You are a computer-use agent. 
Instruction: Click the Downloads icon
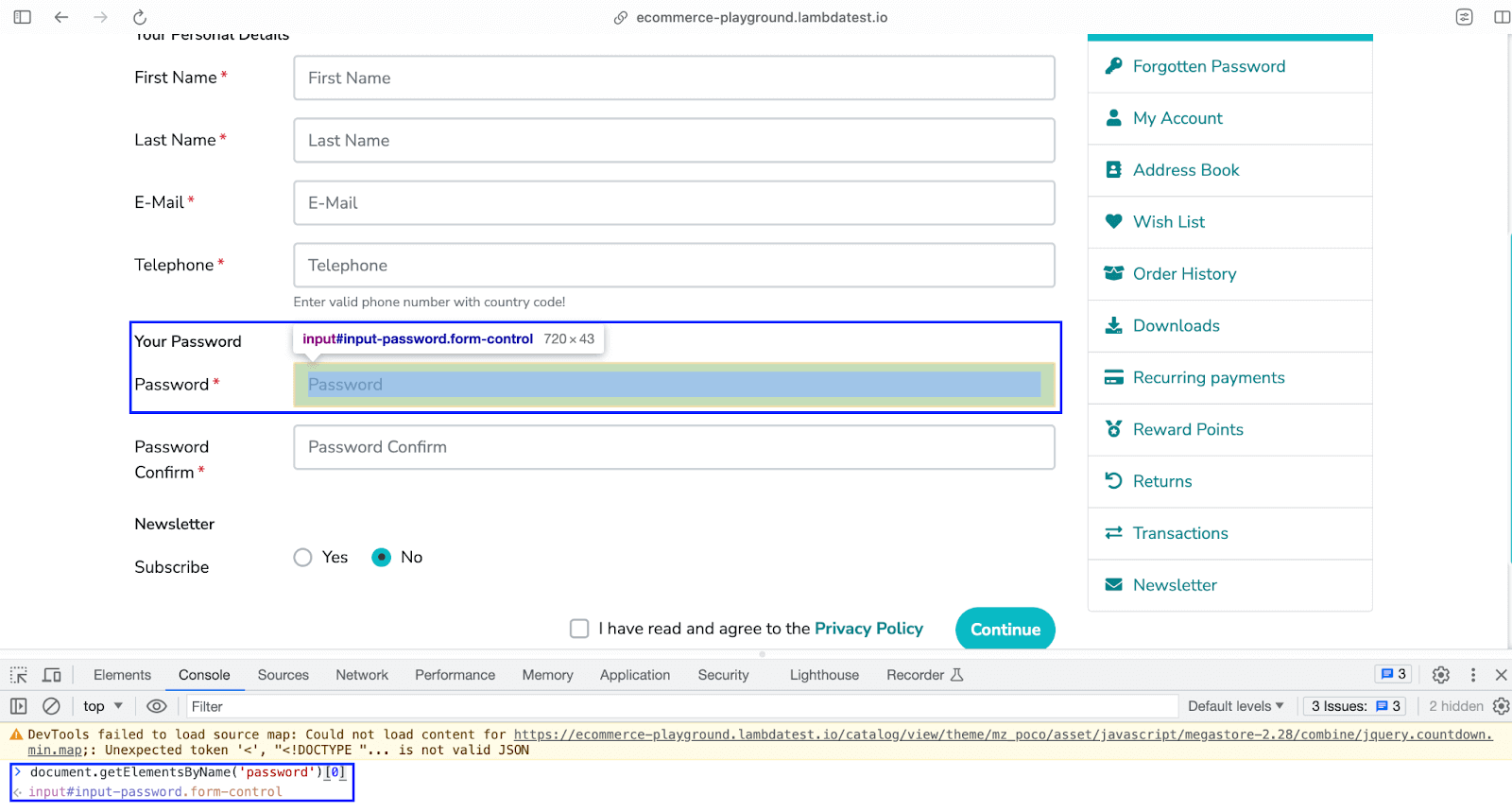[1114, 325]
